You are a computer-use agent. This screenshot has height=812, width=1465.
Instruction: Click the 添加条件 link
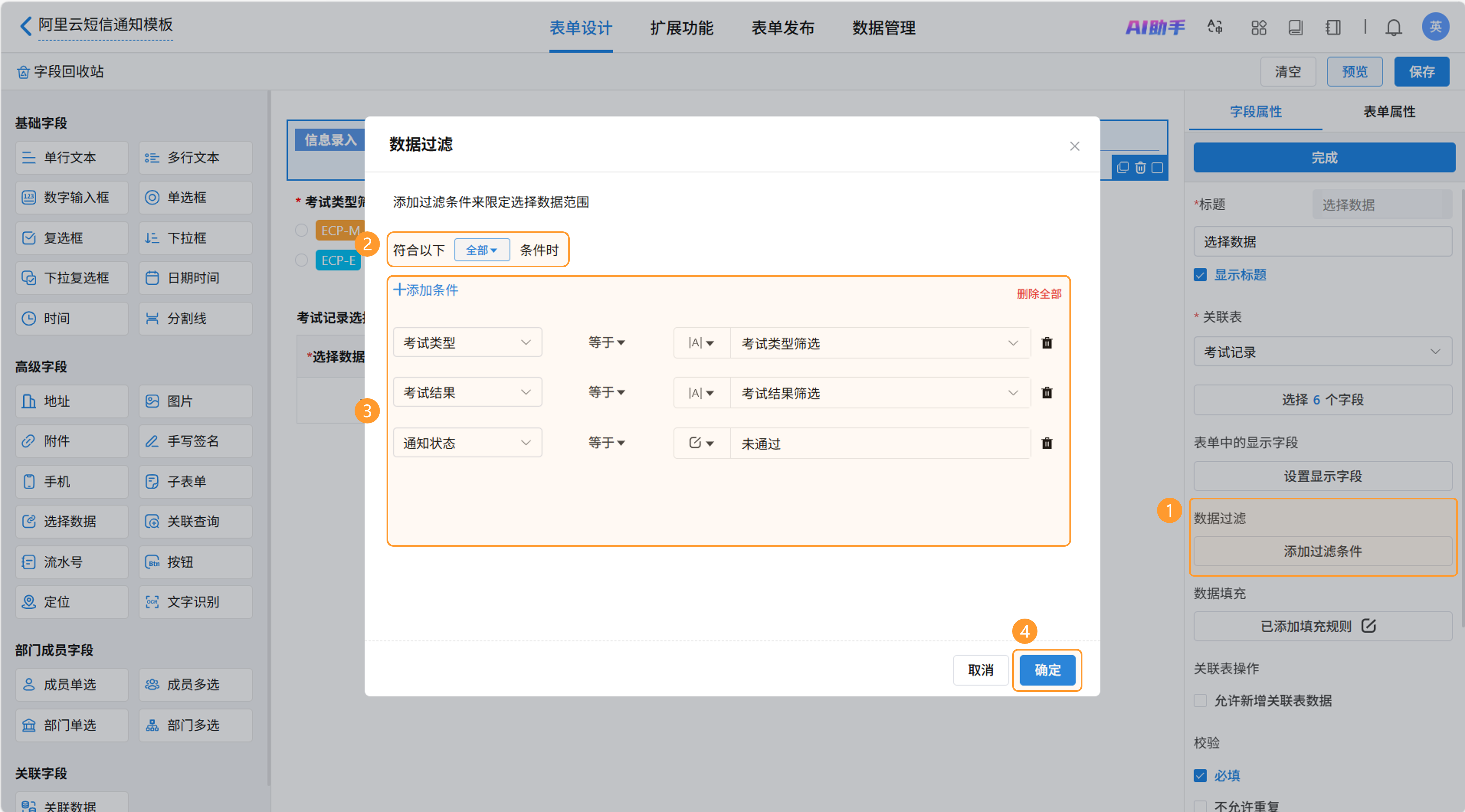pyautogui.click(x=426, y=290)
